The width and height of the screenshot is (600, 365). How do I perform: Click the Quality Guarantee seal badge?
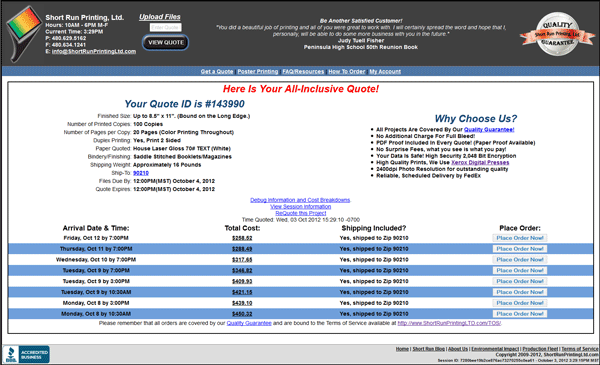(x=558, y=34)
